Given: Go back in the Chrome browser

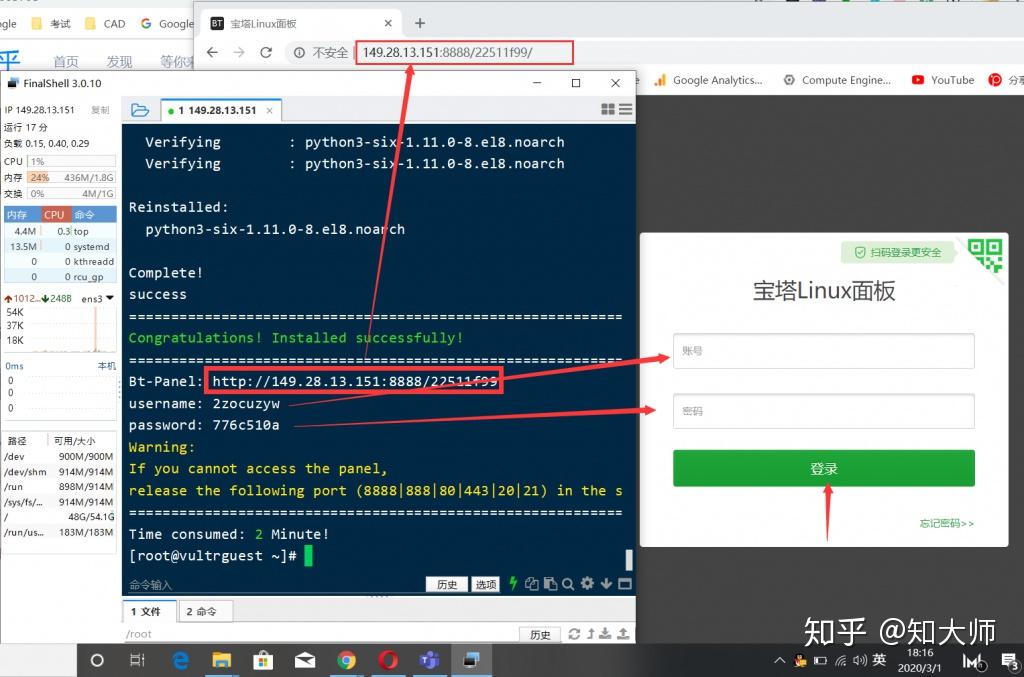Looking at the screenshot, I should pos(212,52).
